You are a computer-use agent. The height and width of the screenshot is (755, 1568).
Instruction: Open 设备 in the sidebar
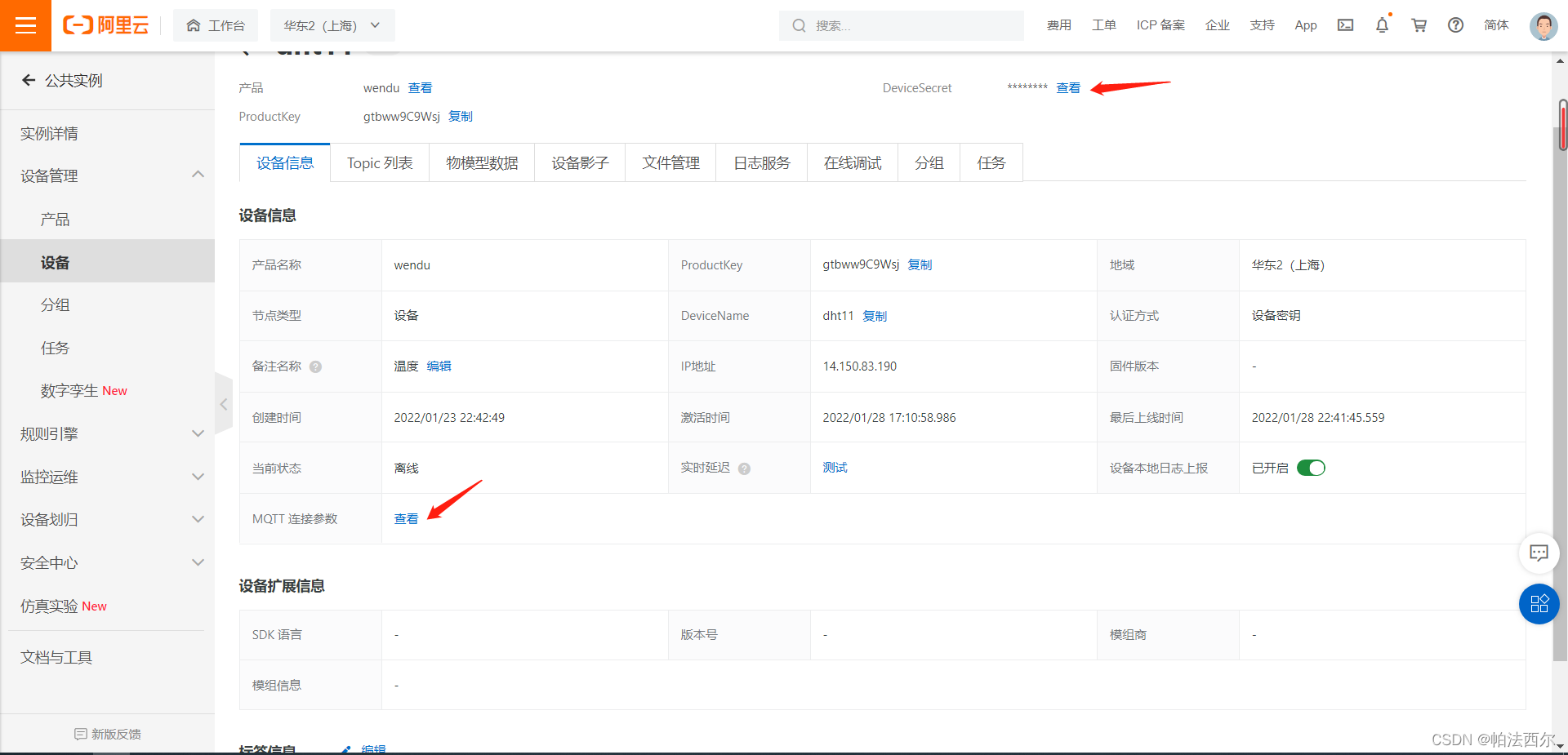click(107, 261)
